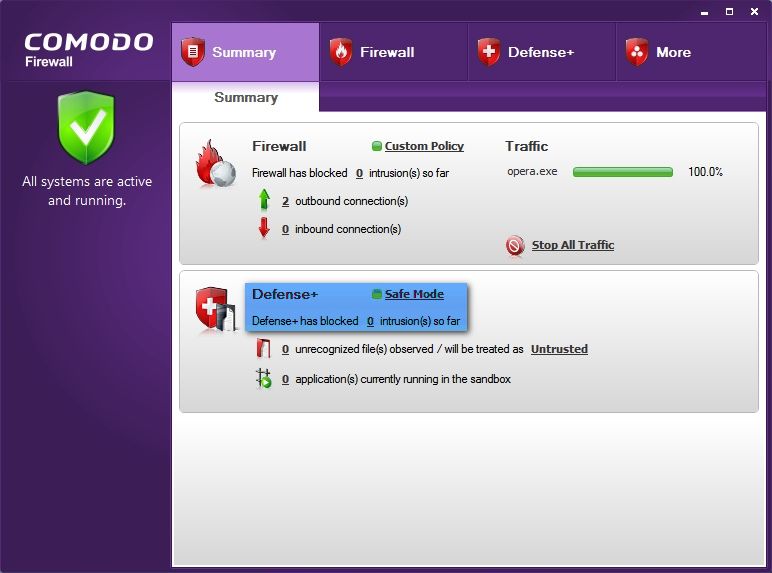772x573 pixels.
Task: Click the Defense+ blocked intrusions count
Action: 370,321
